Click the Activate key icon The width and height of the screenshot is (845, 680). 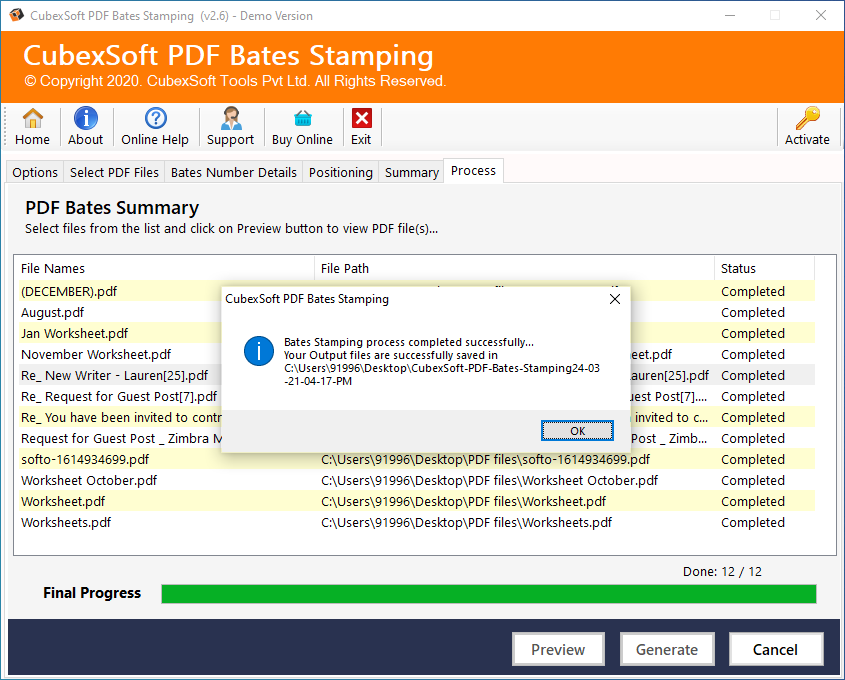[x=807, y=120]
